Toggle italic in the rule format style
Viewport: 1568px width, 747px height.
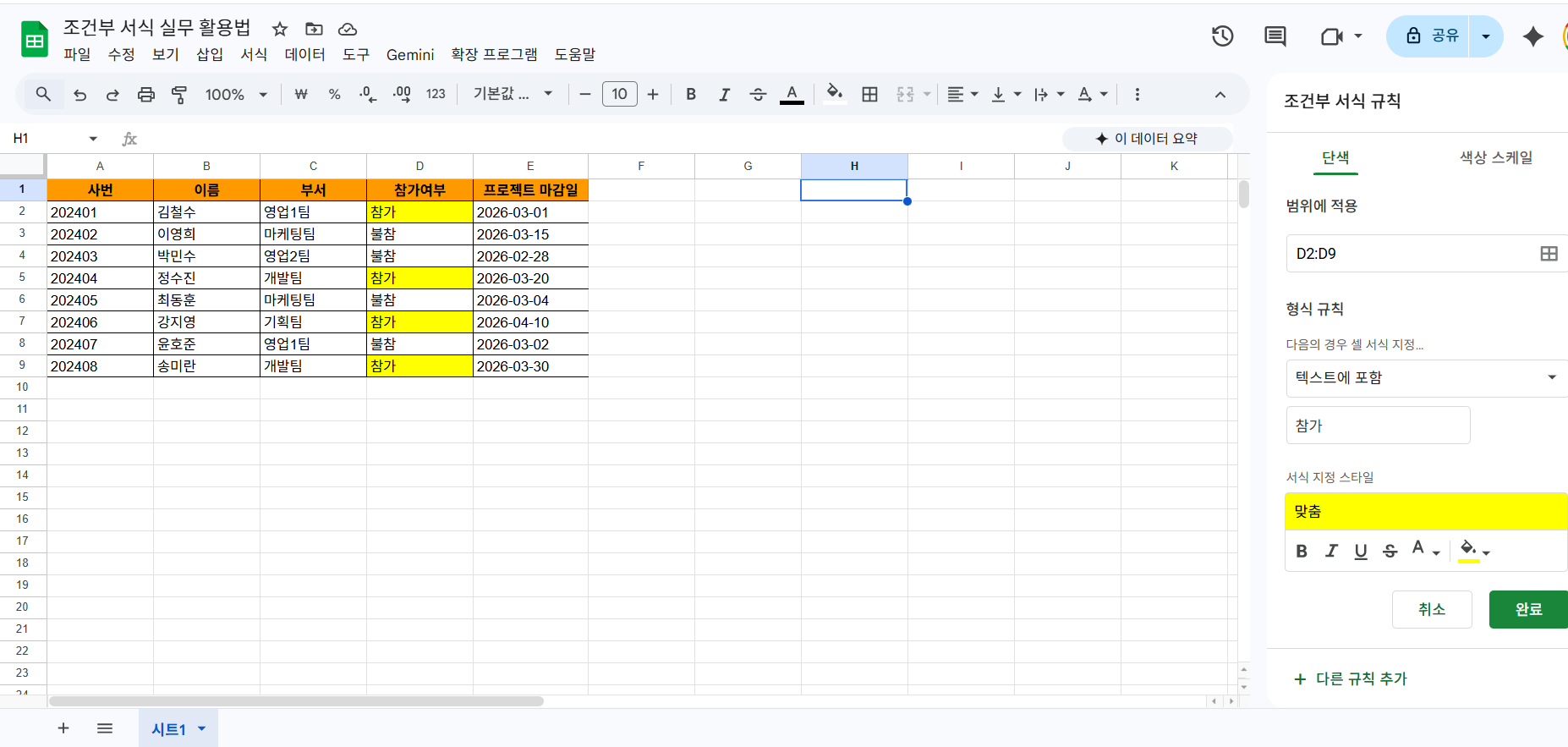click(x=1331, y=552)
